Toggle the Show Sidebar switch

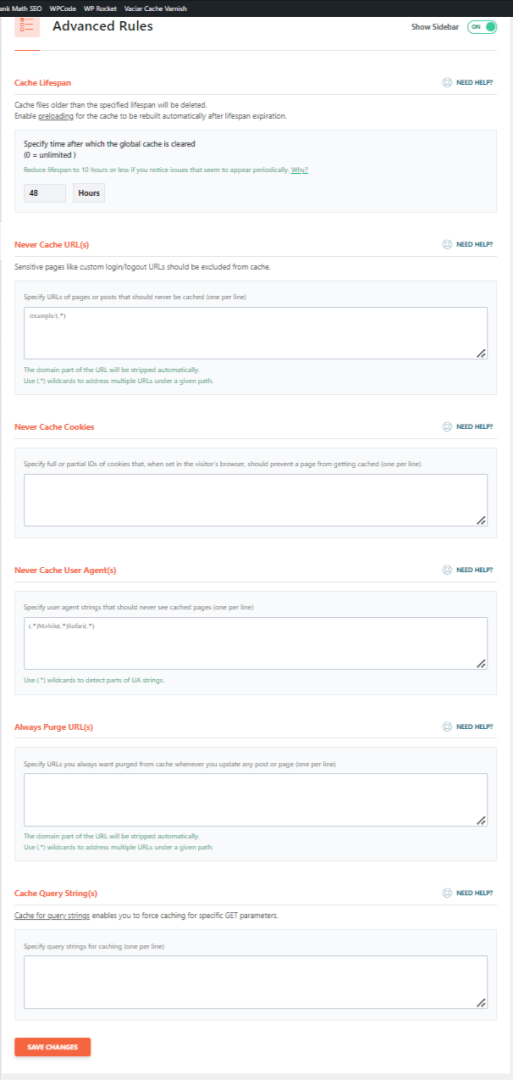pos(482,27)
